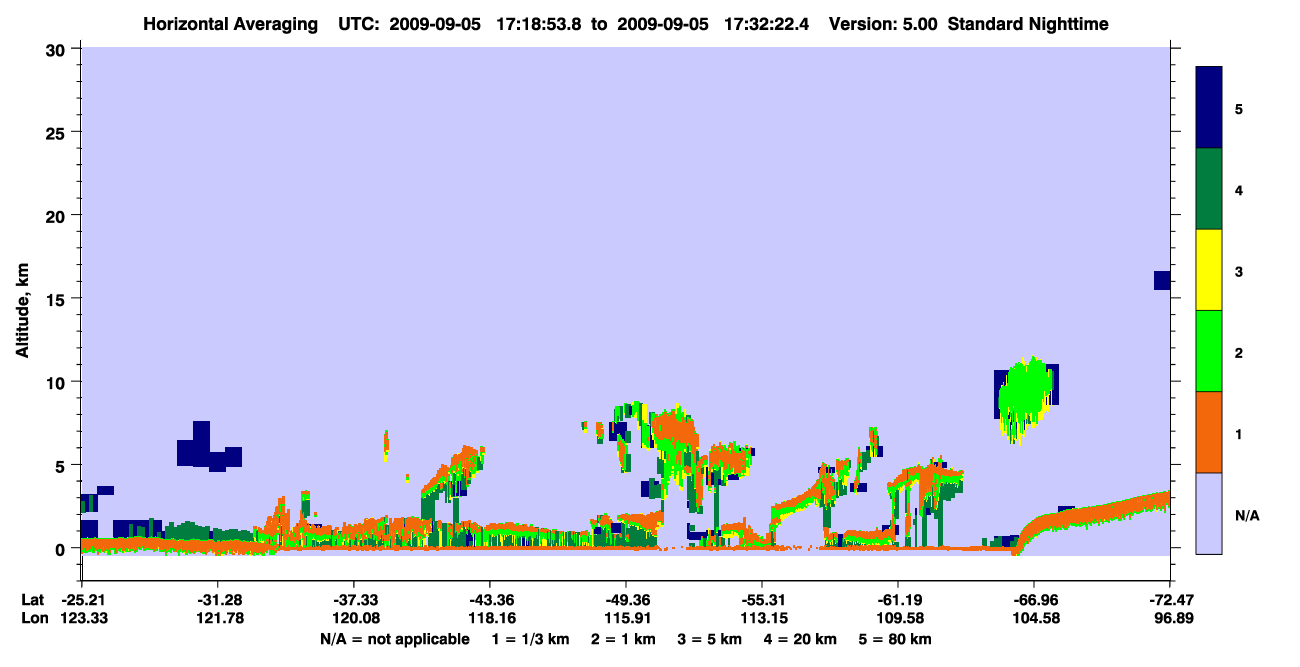Screen dimensions: 1300x667
Task: Click the y-axis tick label '15'
Action: click(56, 299)
